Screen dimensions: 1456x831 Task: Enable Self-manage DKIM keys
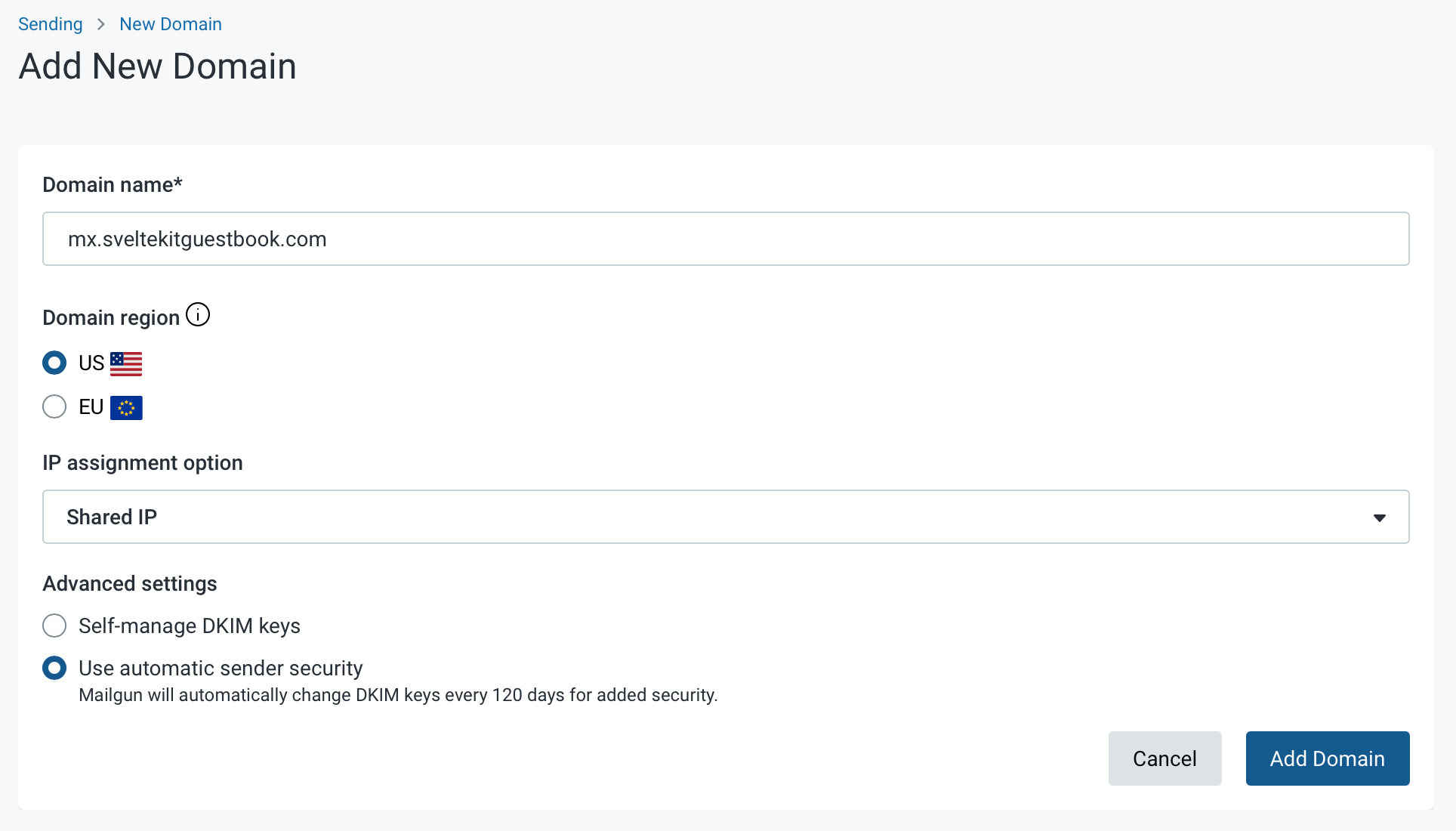coord(54,626)
